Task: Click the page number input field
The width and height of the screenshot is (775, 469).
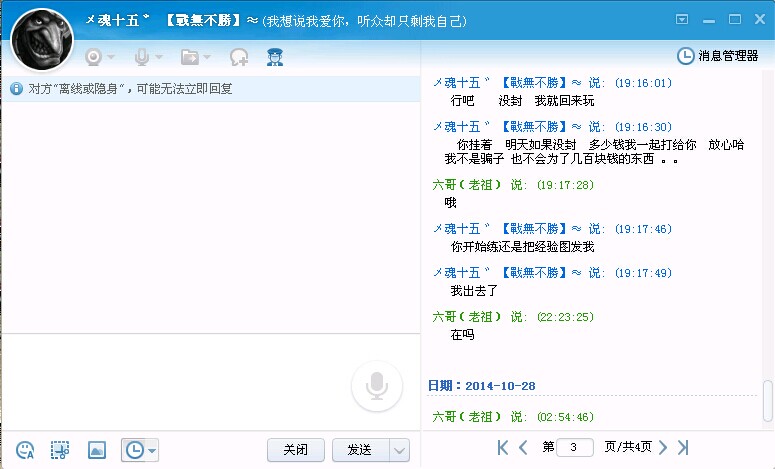Action: point(574,447)
